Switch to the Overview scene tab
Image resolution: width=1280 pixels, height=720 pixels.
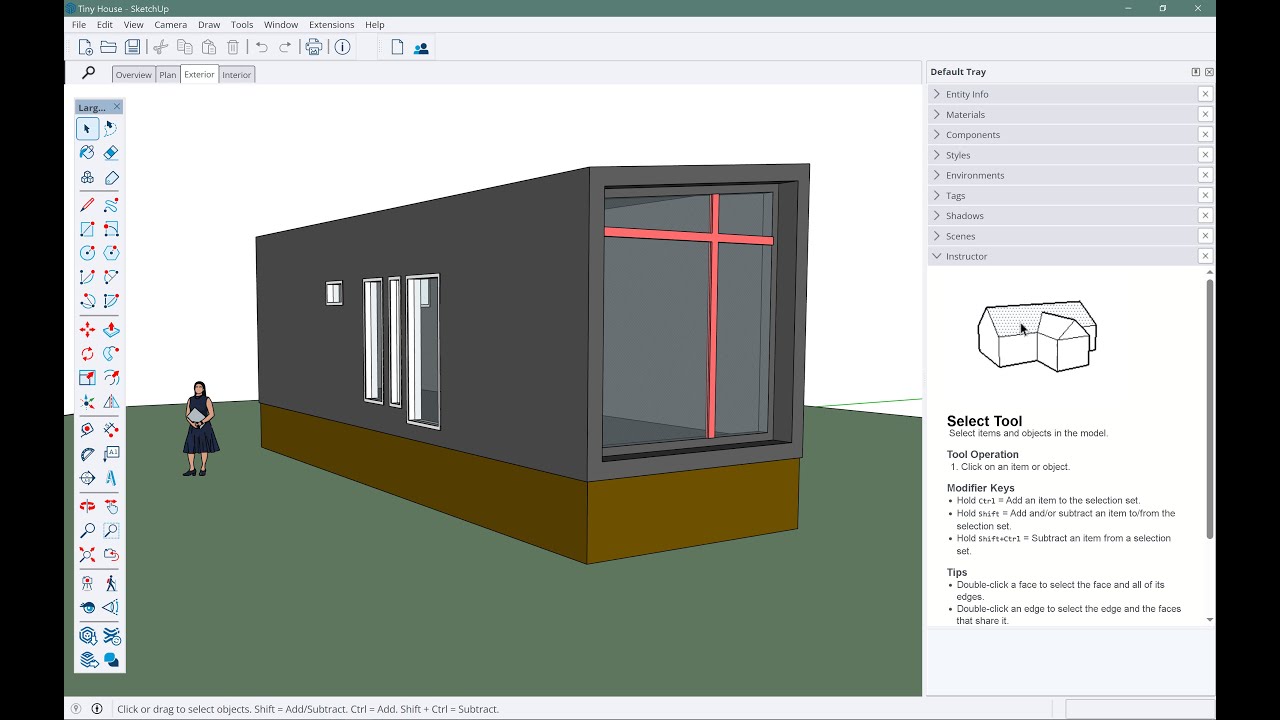133,75
